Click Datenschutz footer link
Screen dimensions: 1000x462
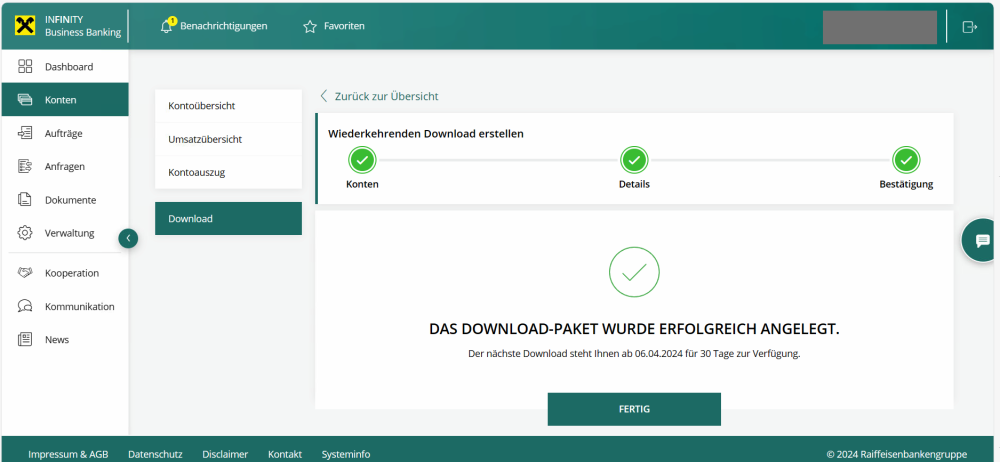155,454
